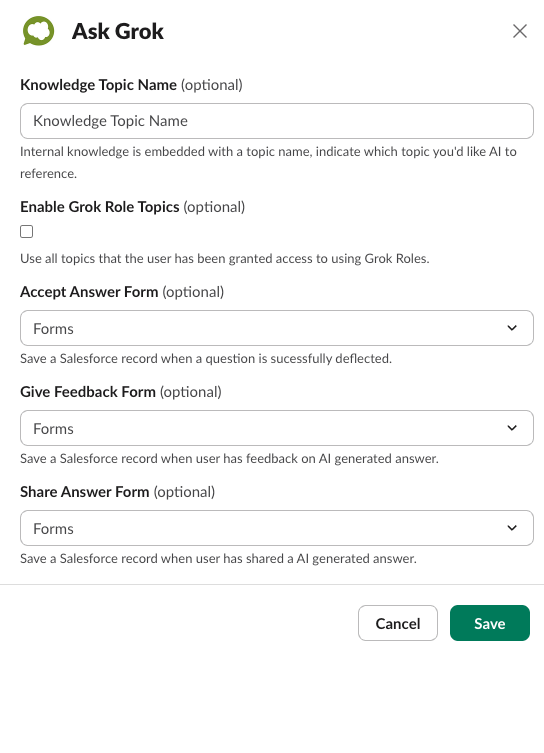
Task: Enable the Grok Role Topics checkbox
Action: [x=26, y=231]
